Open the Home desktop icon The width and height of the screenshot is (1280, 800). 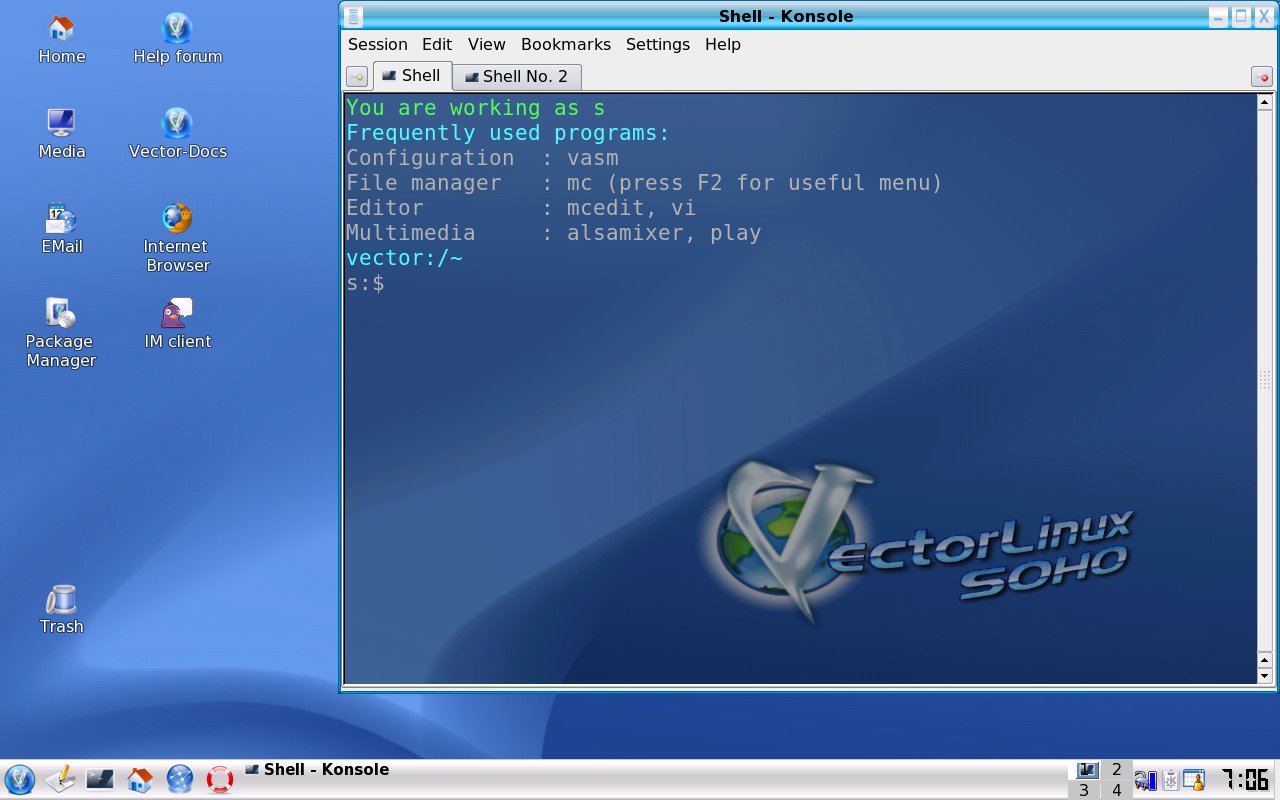[x=61, y=40]
